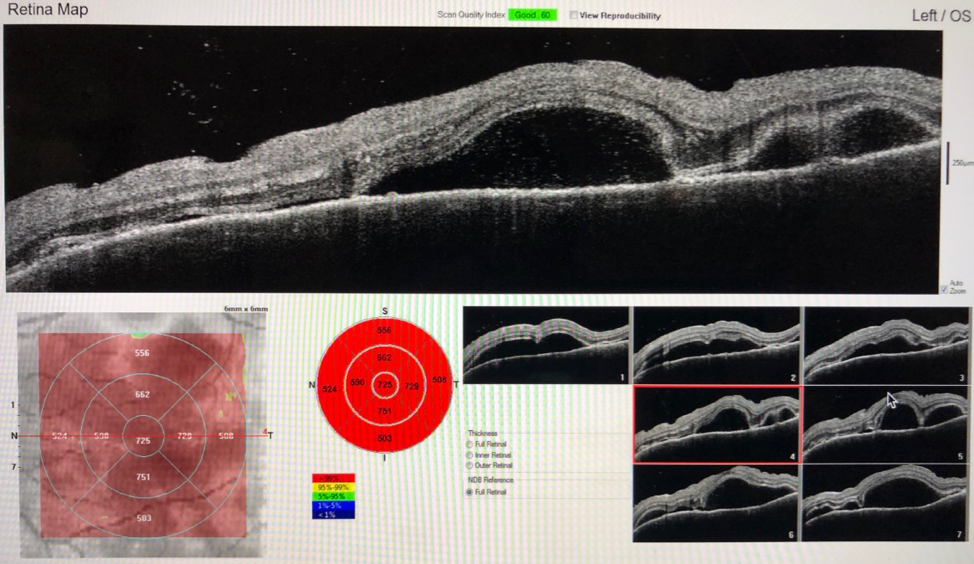Choose Outer Retinal thickness option

point(470,466)
